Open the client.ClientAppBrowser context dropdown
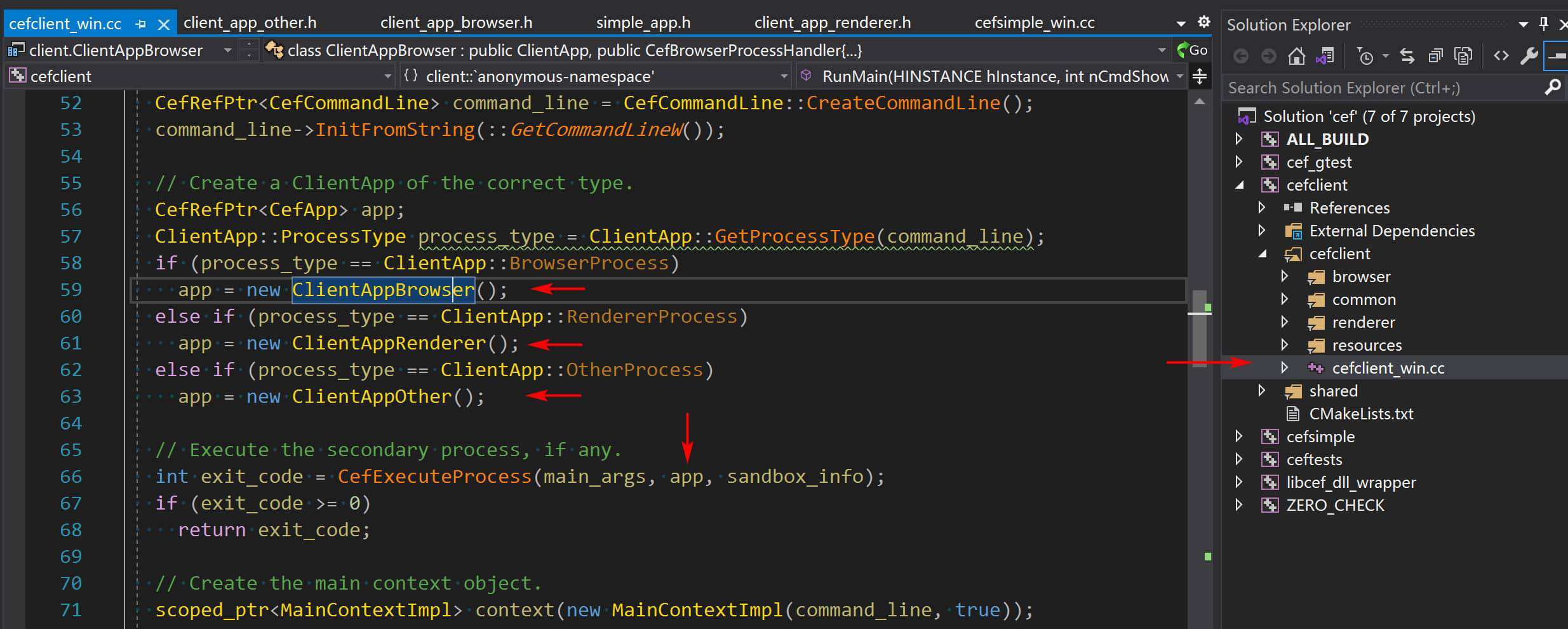Viewport: 1568px width, 629px height. pos(227,50)
